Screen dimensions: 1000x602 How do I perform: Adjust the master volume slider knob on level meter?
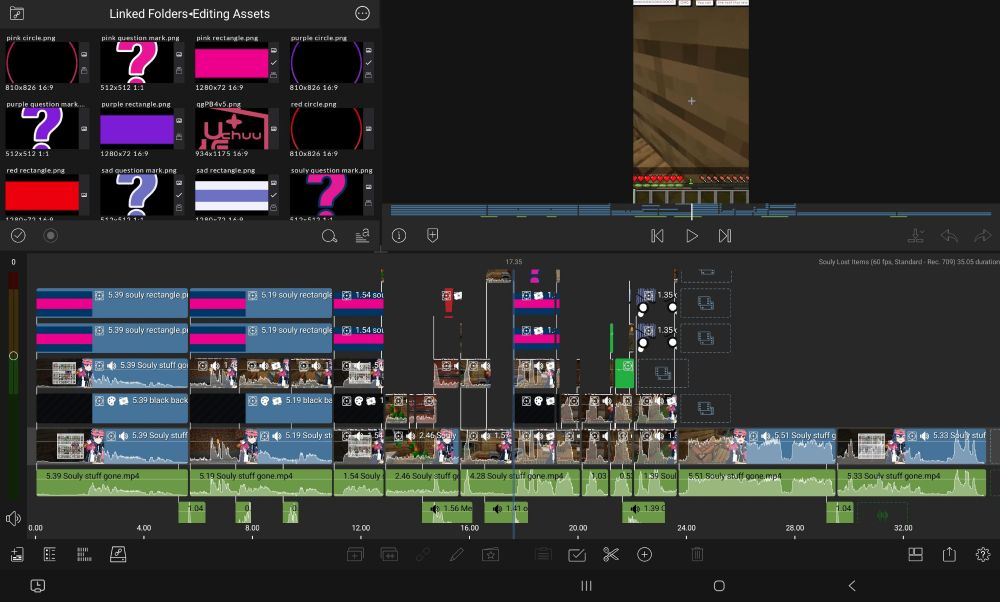coord(13,356)
